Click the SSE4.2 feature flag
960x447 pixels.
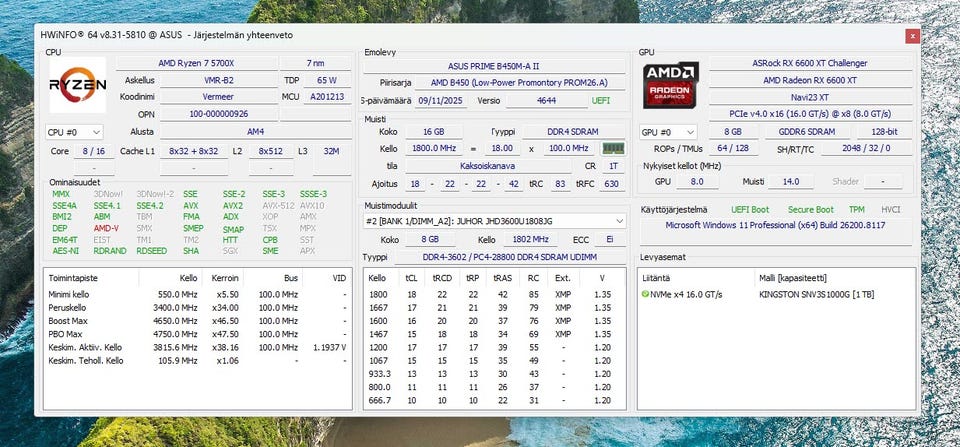149,206
